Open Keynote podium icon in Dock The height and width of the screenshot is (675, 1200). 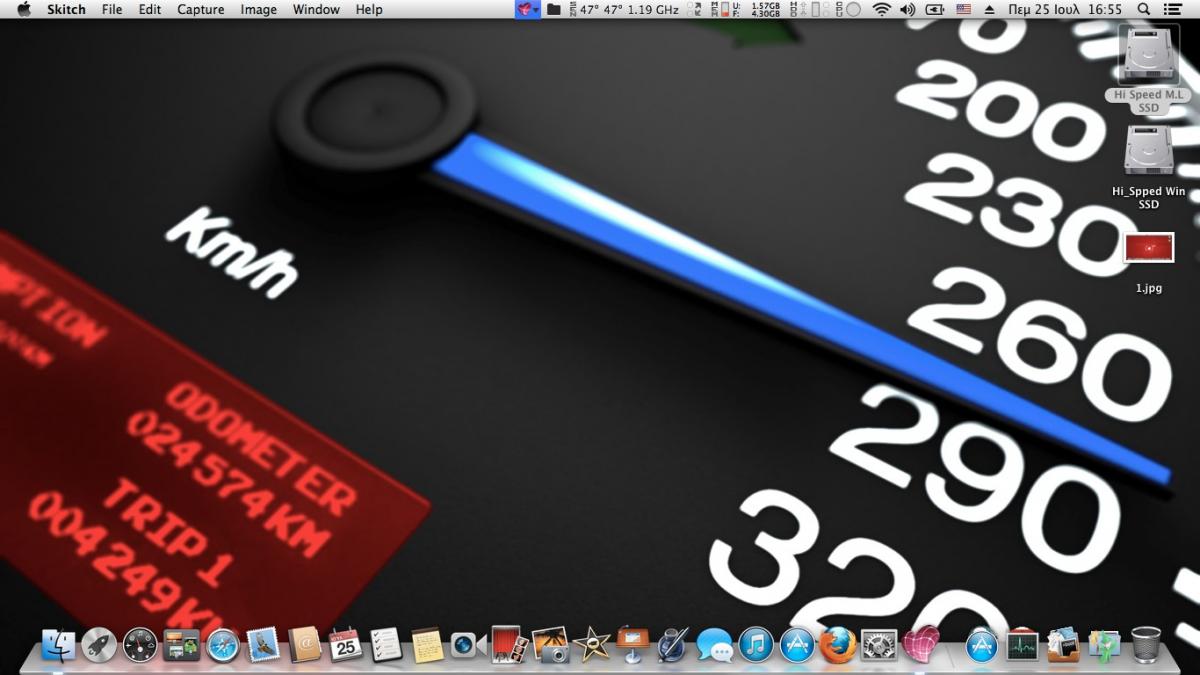(632, 645)
